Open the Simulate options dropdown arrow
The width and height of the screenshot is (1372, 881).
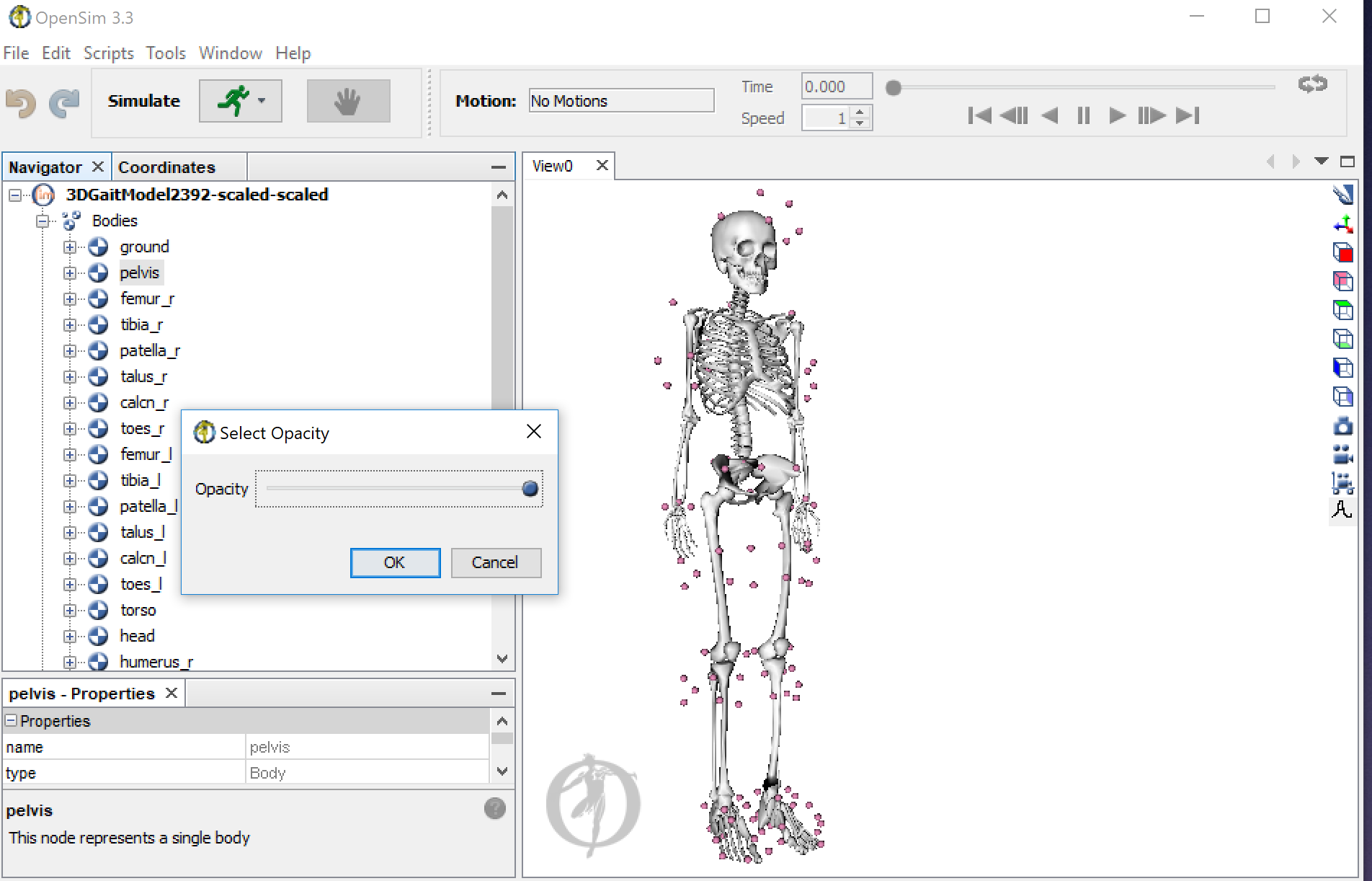tap(262, 101)
